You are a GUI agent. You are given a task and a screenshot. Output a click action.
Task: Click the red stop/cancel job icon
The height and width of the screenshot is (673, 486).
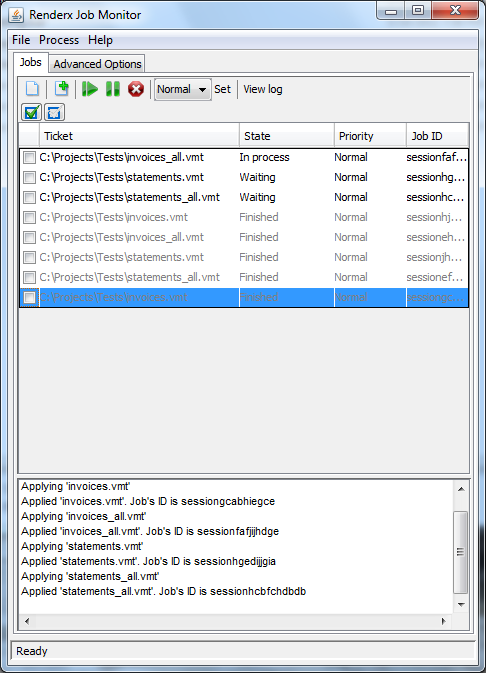coord(136,89)
